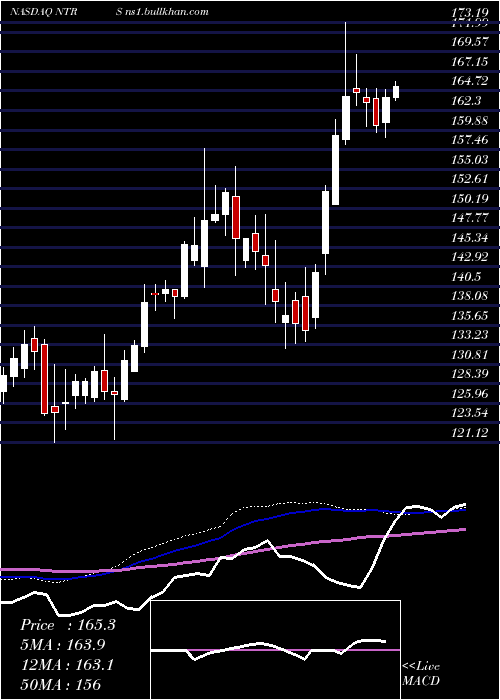Select the 150.19 price axis label
This screenshot has width=500, height=700.
471,198
